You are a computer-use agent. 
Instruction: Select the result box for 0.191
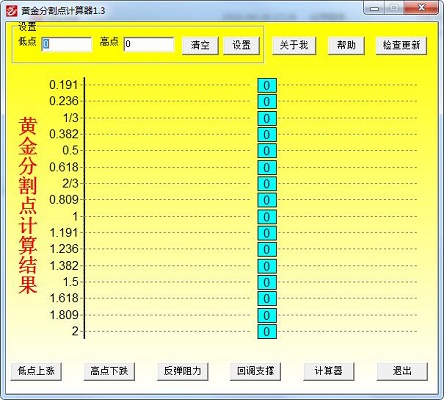[x=267, y=86]
